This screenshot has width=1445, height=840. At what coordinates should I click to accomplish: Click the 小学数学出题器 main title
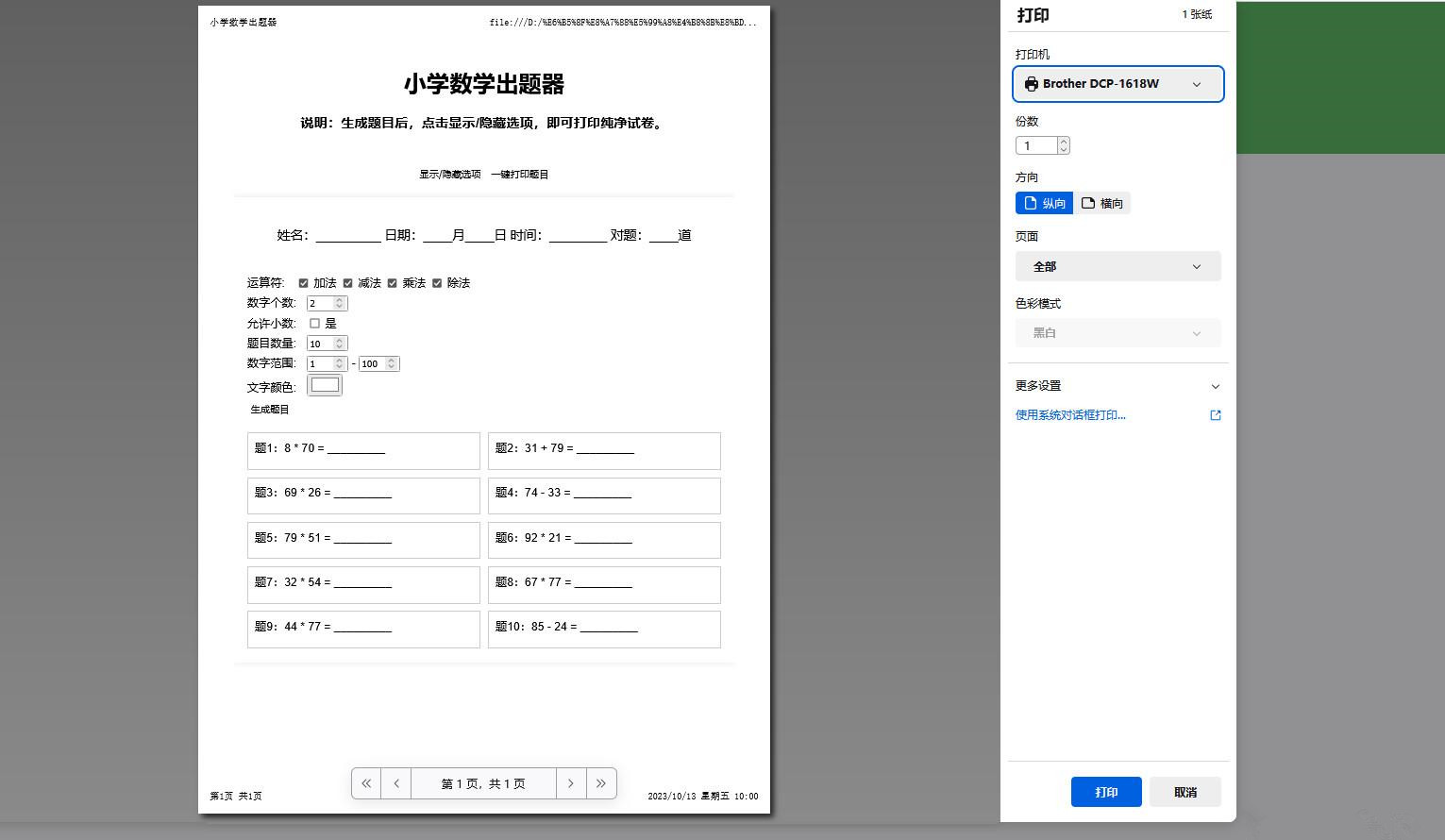point(484,84)
